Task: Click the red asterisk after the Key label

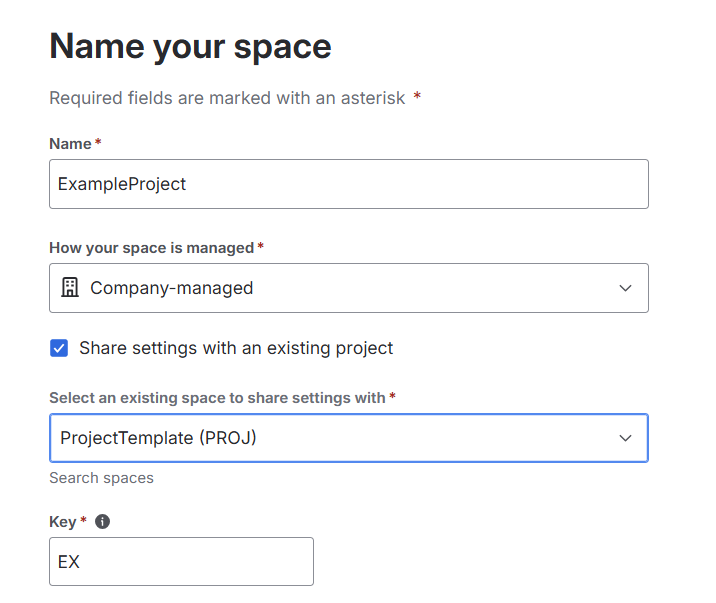Action: click(x=82, y=522)
